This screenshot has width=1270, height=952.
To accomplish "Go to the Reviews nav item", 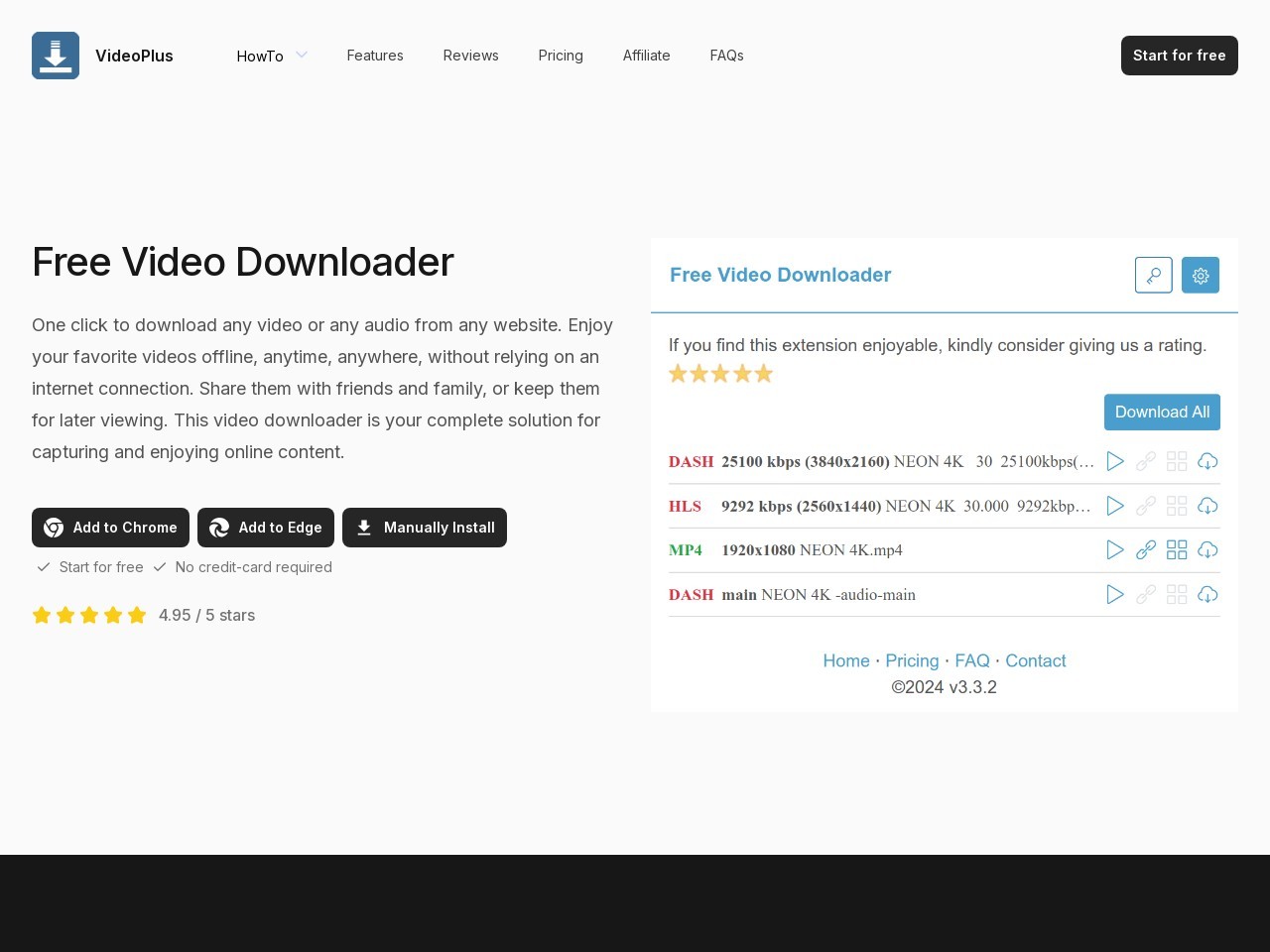I will coord(470,56).
